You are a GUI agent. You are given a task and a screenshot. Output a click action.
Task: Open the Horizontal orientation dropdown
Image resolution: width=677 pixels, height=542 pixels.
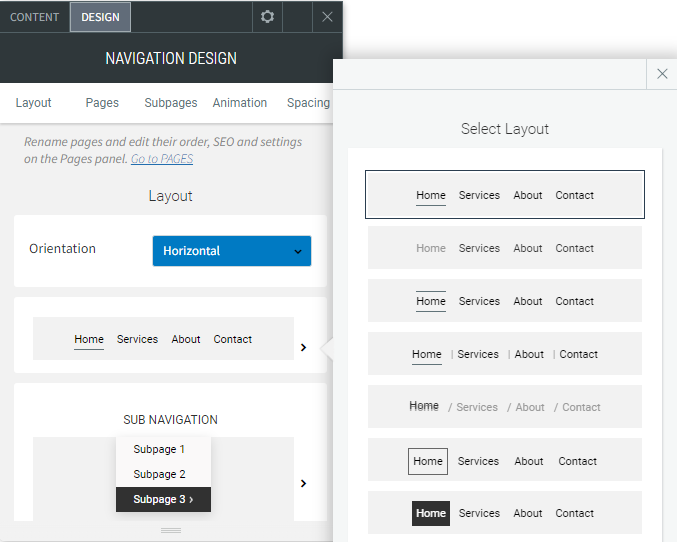point(232,251)
